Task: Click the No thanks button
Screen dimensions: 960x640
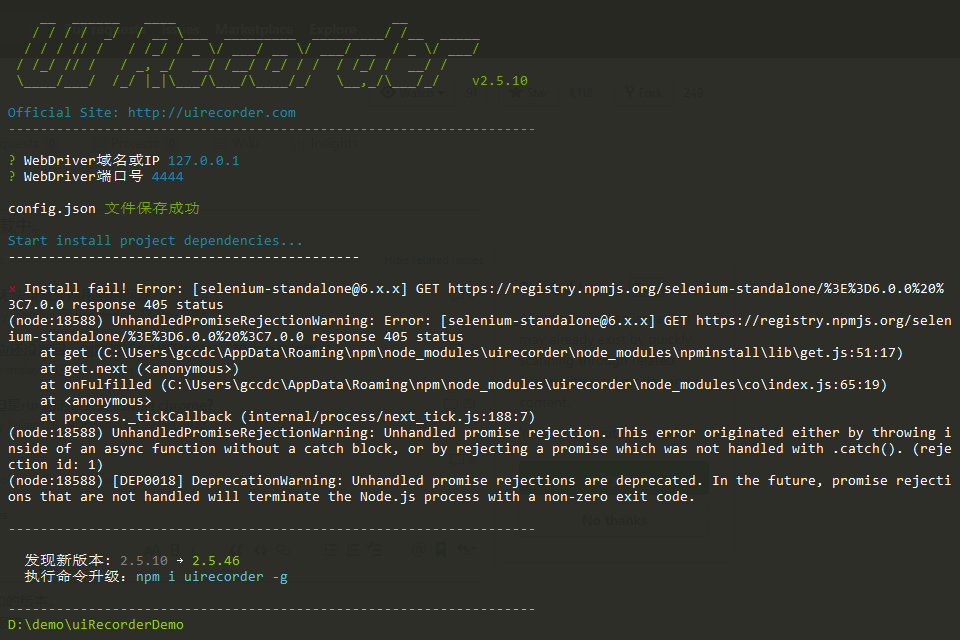Action: pos(615,520)
